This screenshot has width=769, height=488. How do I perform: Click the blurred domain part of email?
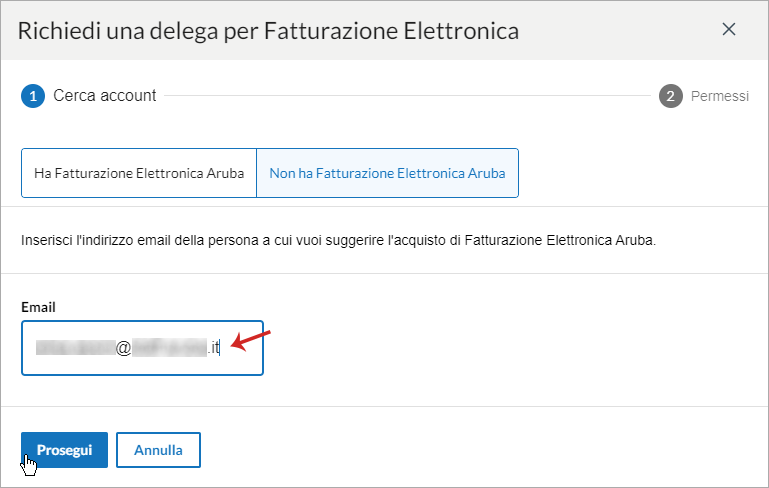(x=169, y=348)
